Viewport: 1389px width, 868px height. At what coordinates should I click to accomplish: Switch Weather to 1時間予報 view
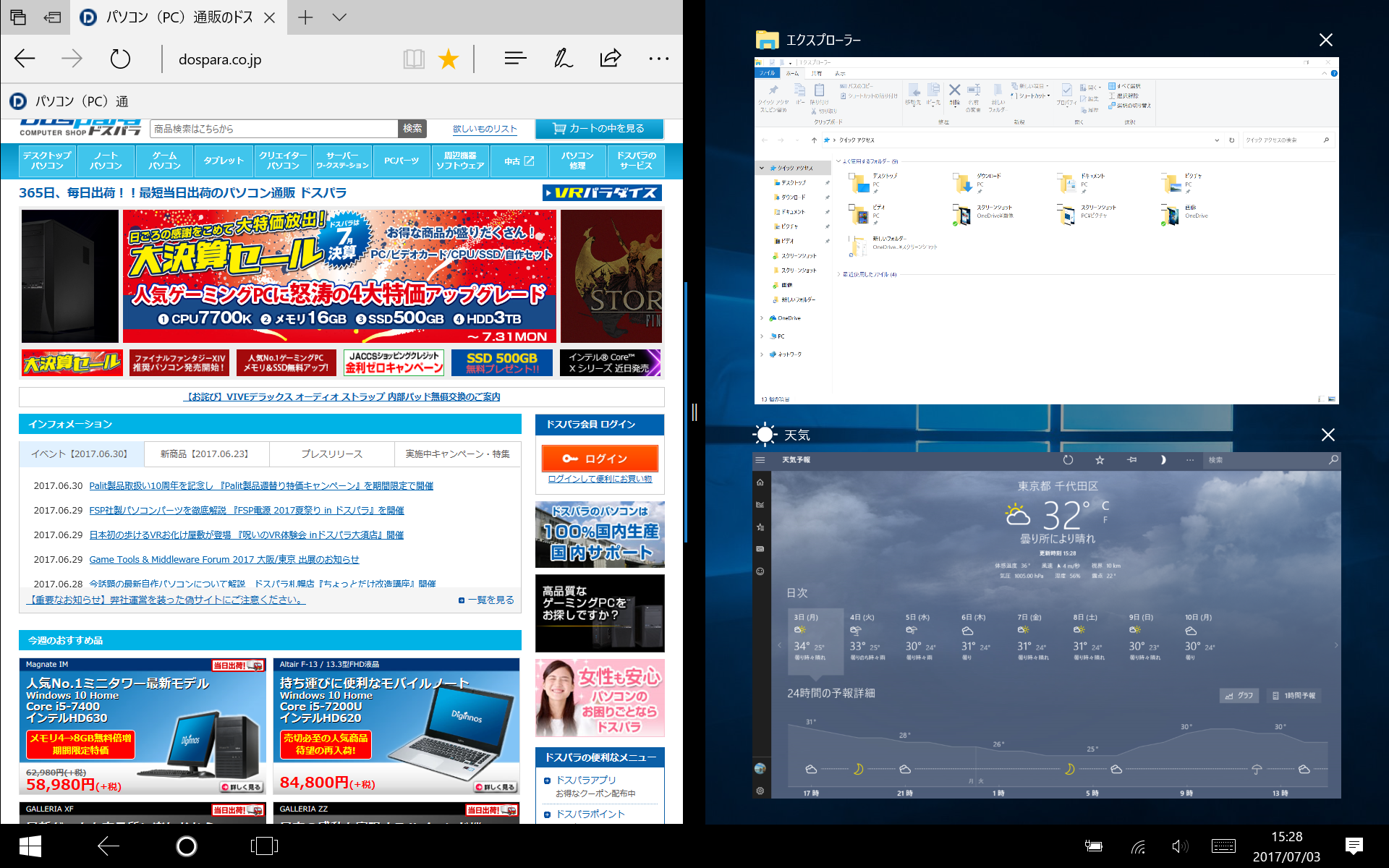click(x=1294, y=695)
